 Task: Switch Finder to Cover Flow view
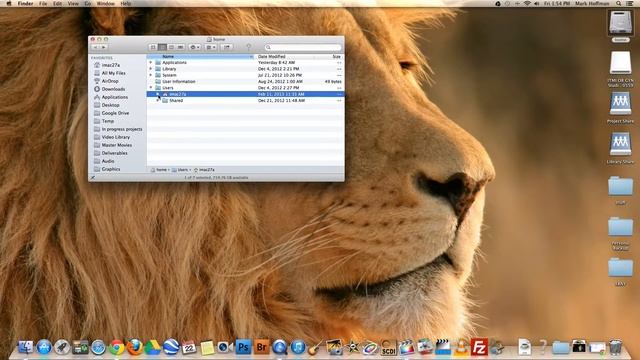(180, 47)
